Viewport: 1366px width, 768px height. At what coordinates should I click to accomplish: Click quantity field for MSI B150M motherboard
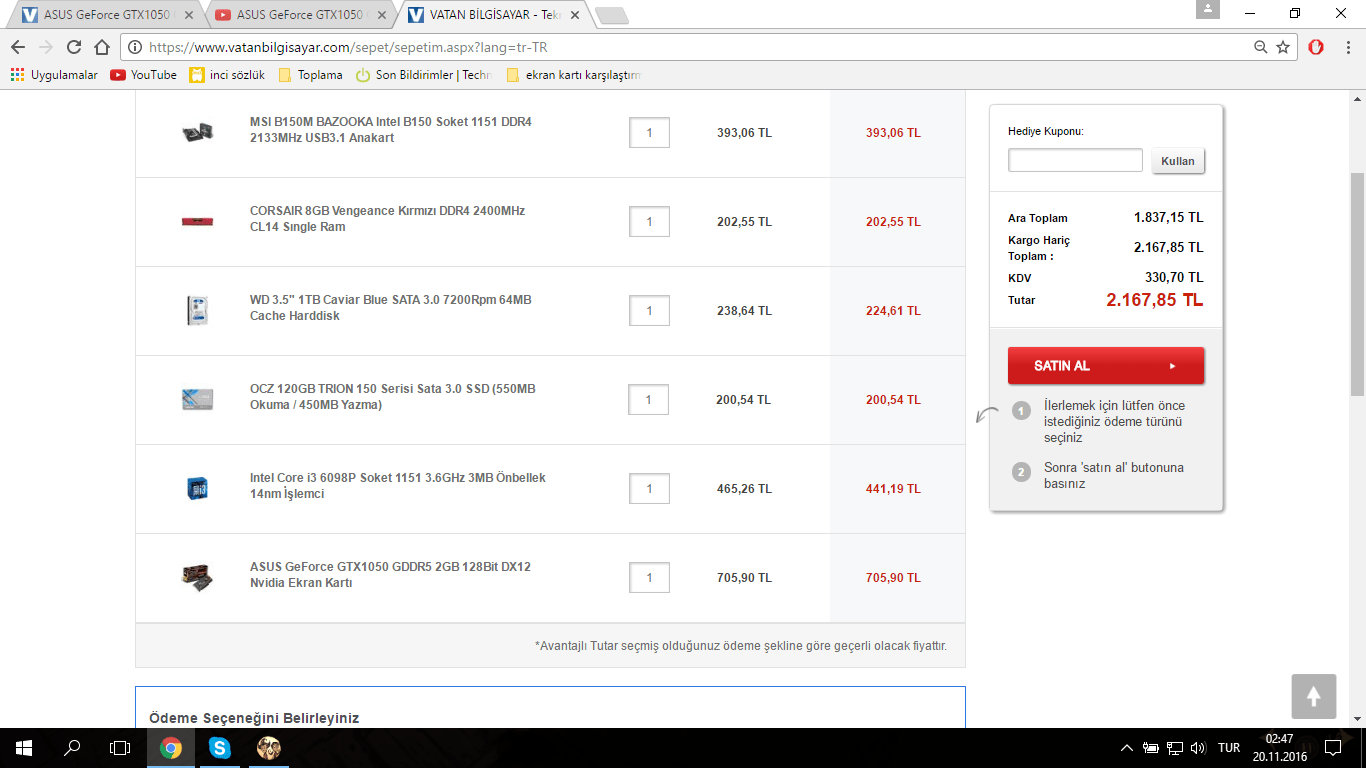[x=649, y=133]
